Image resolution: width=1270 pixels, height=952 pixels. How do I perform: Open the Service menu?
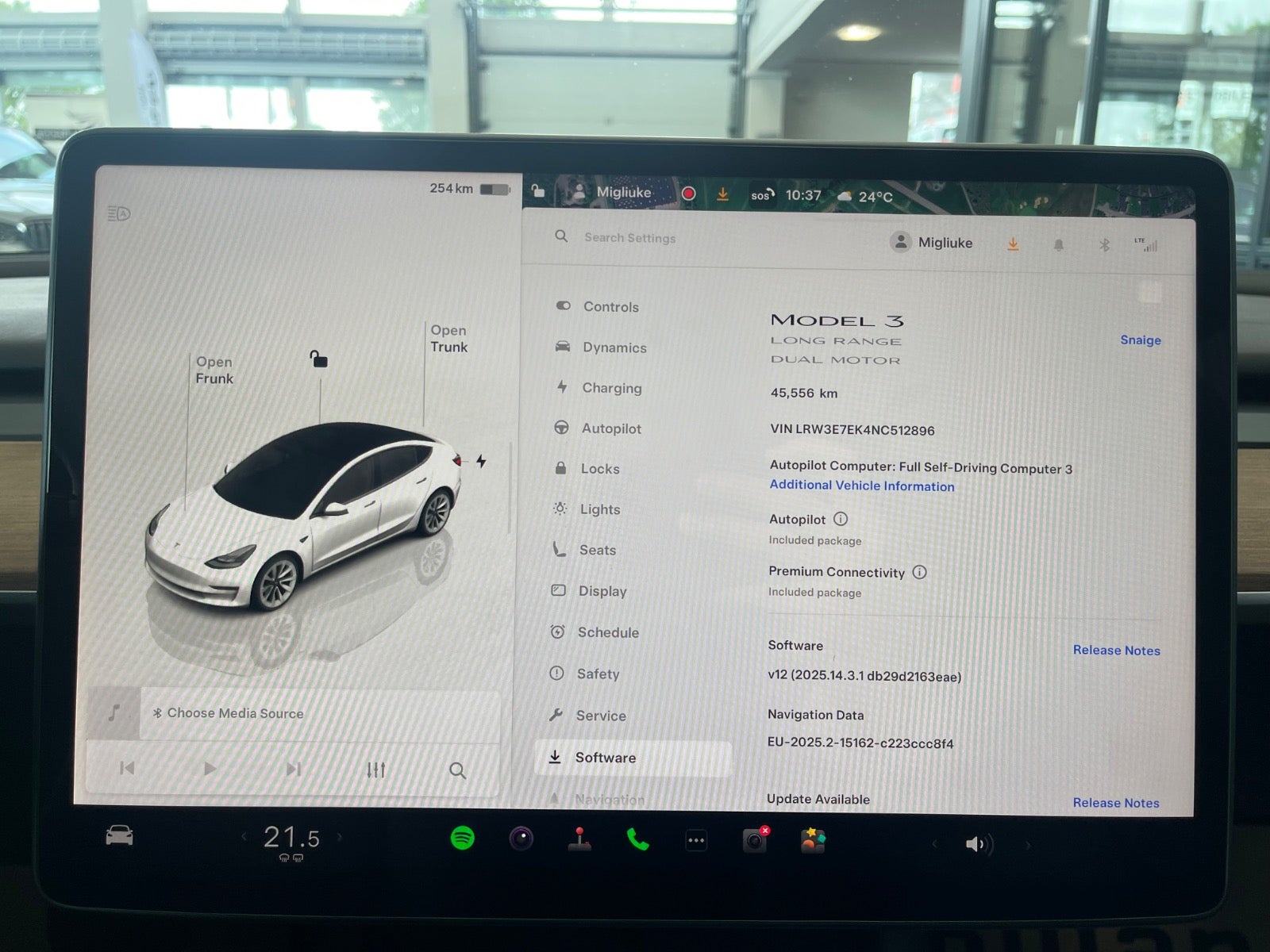coord(587,715)
